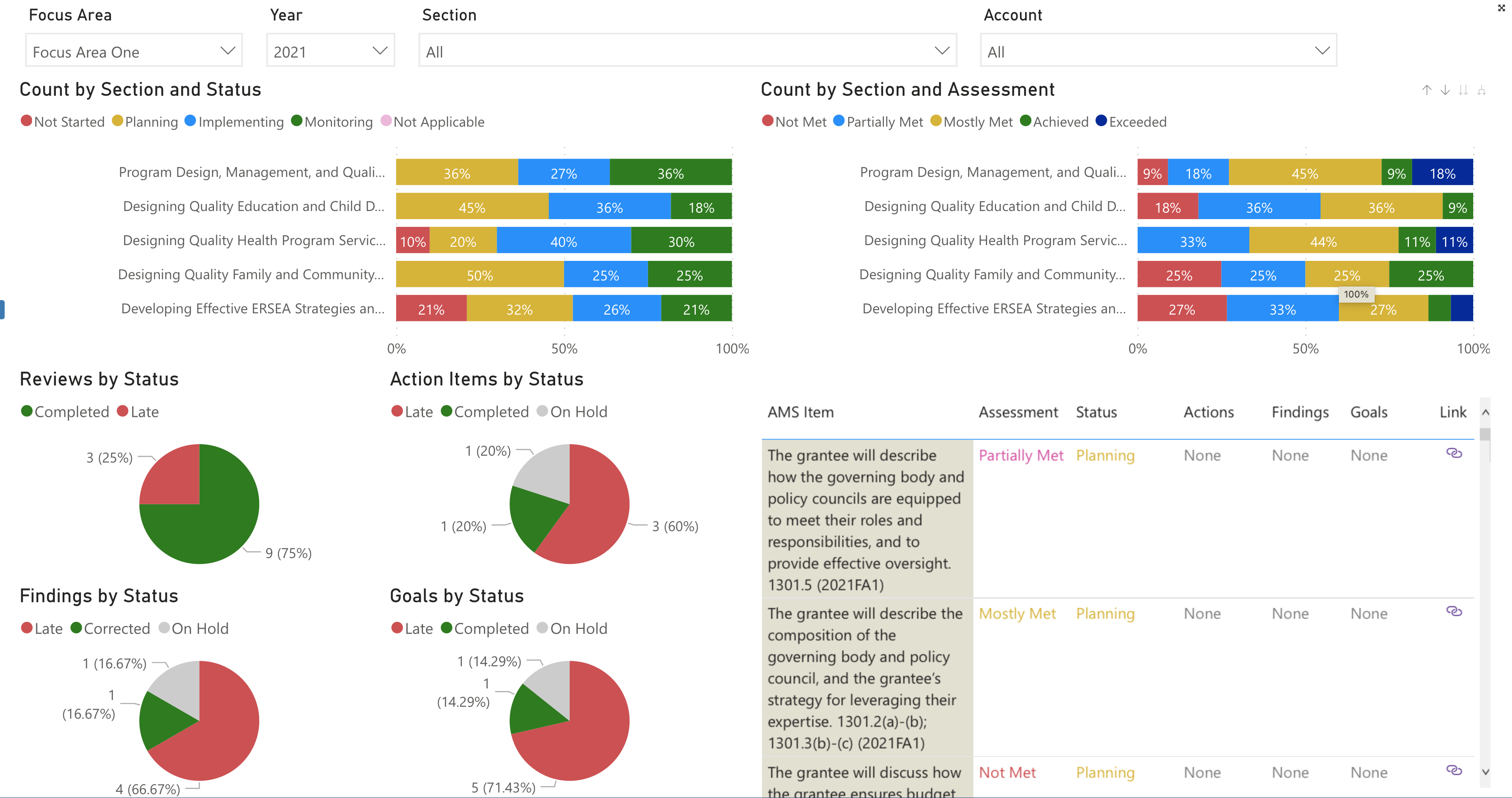Toggle Planning in Section Status legend
Screen dimensions: 1512x798
point(145,121)
